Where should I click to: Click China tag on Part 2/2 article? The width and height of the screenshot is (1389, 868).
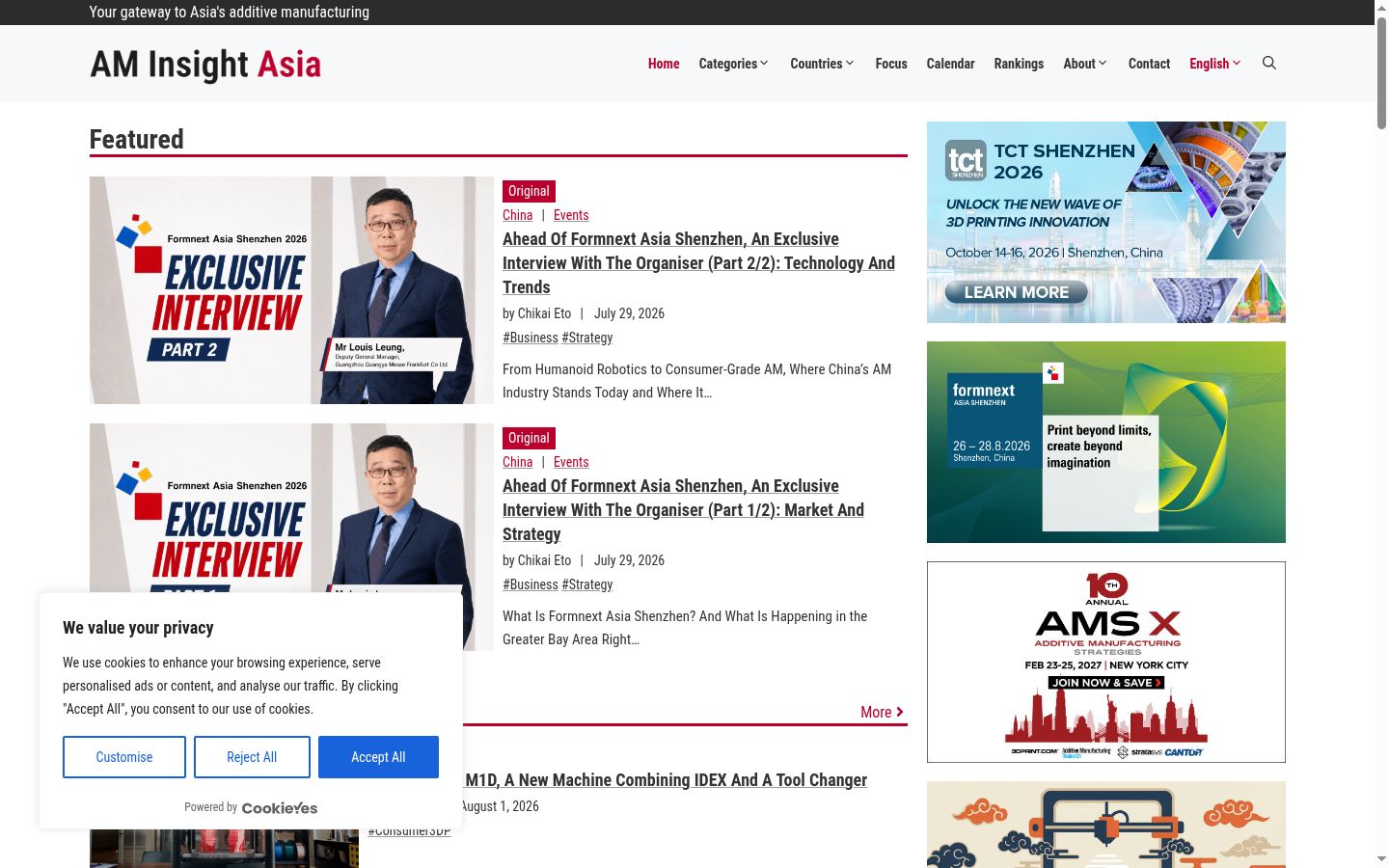517,215
